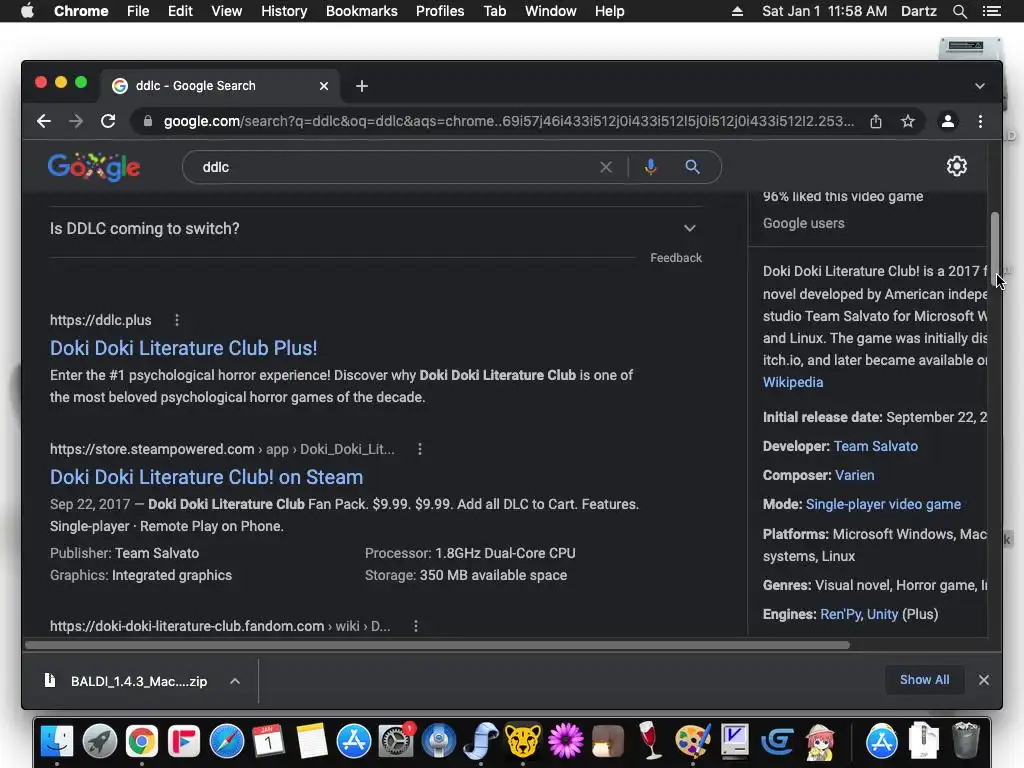Open Finder from the dock
The width and height of the screenshot is (1024, 768).
(x=57, y=741)
